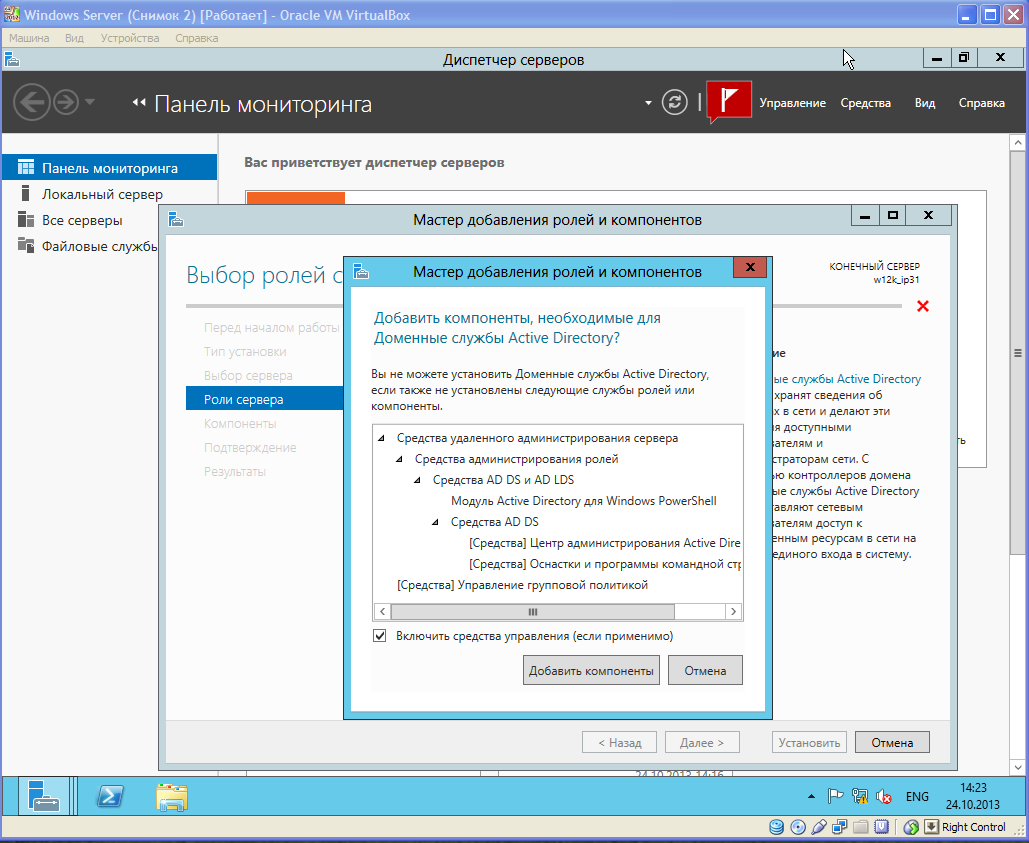Toggle Включить средства управления checkbox
Screen dimensions: 1029x843
(x=379, y=636)
